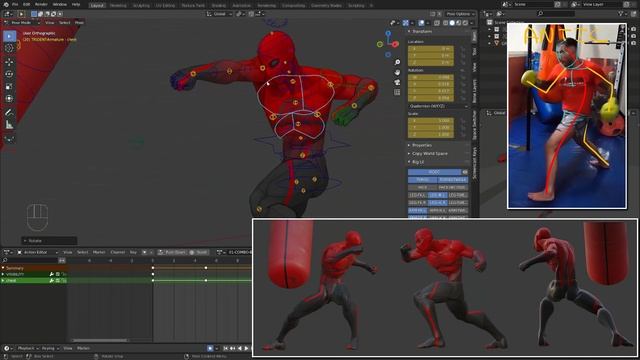Image resolution: width=640 pixels, height=360 pixels.
Task: Activate the Scale tool in viewport toolbar
Action: (x=9, y=87)
